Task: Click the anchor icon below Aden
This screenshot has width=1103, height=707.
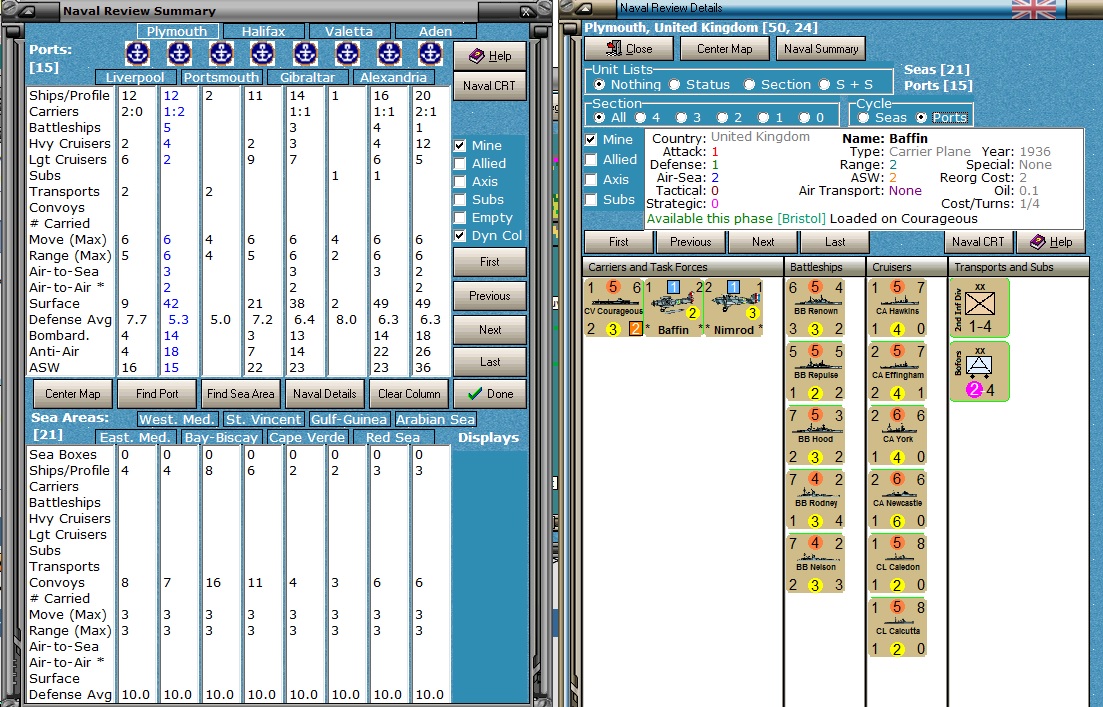Action: point(430,53)
